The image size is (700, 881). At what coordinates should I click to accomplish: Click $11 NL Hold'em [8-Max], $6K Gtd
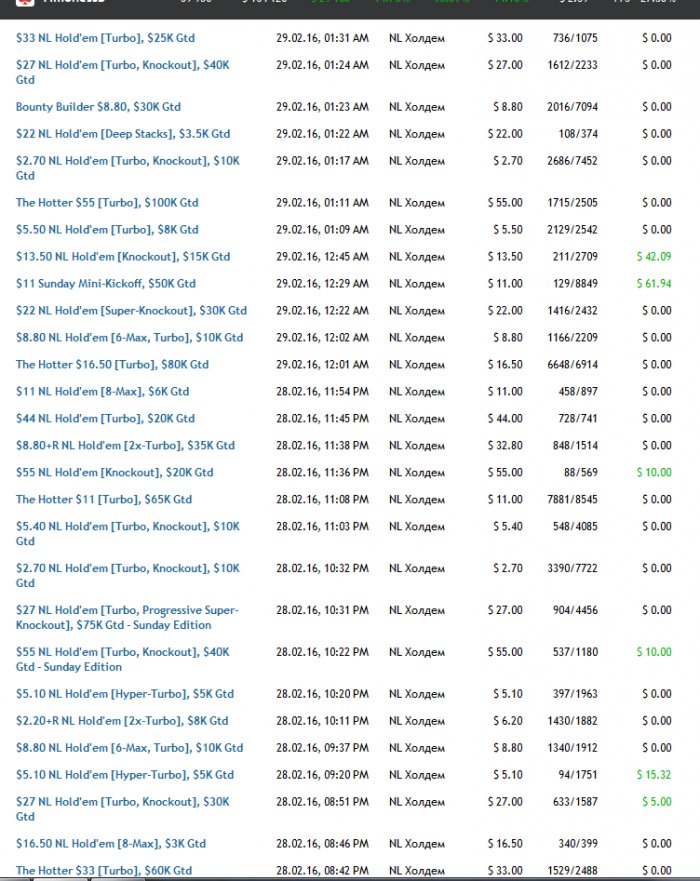click(102, 392)
